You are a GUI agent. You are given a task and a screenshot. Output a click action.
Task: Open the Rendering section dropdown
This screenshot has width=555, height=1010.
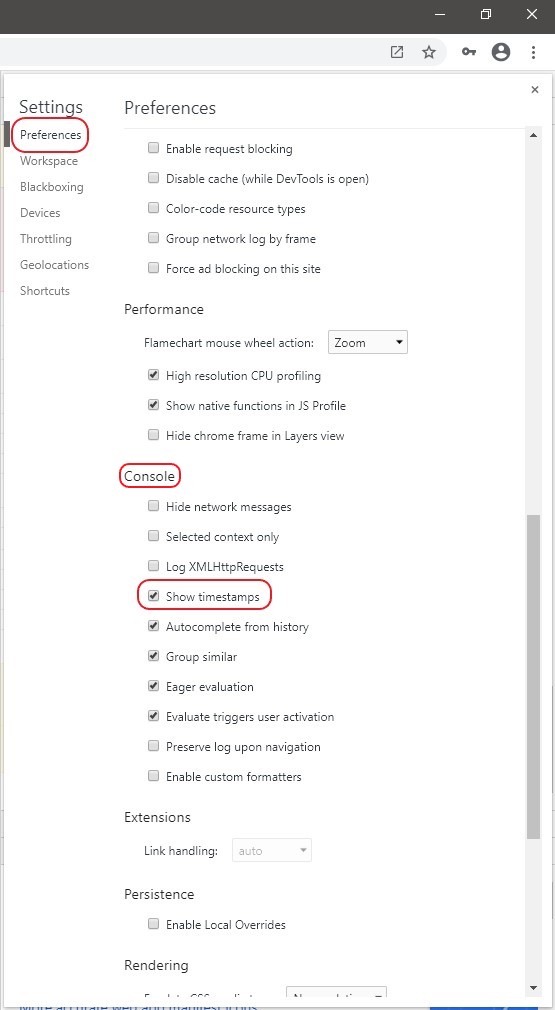click(x=336, y=995)
